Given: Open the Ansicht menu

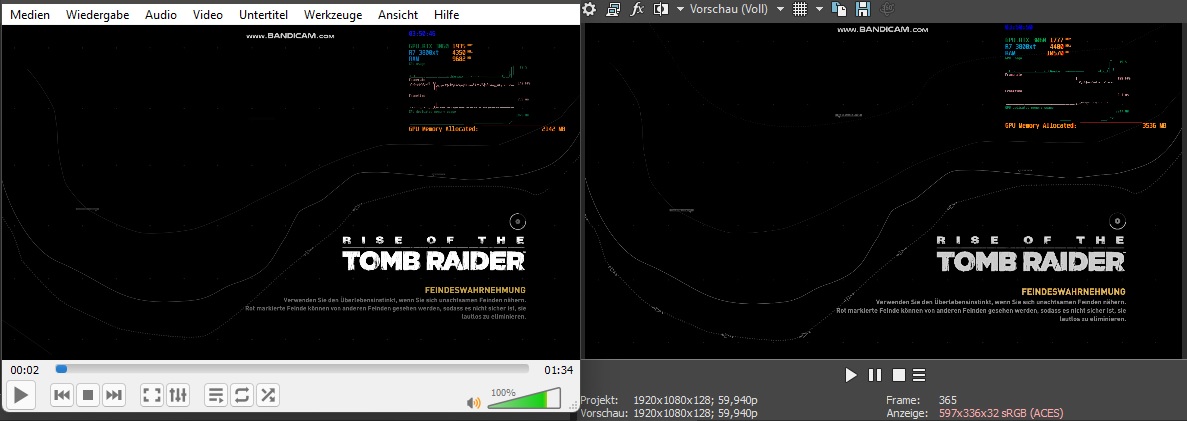Looking at the screenshot, I should (x=398, y=14).
